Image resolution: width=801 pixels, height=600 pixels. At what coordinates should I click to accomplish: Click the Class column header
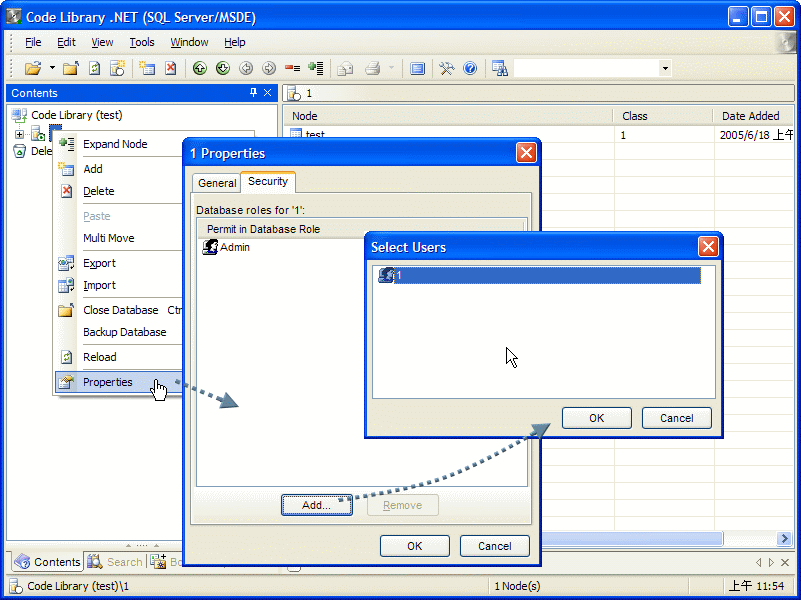pyautogui.click(x=663, y=116)
